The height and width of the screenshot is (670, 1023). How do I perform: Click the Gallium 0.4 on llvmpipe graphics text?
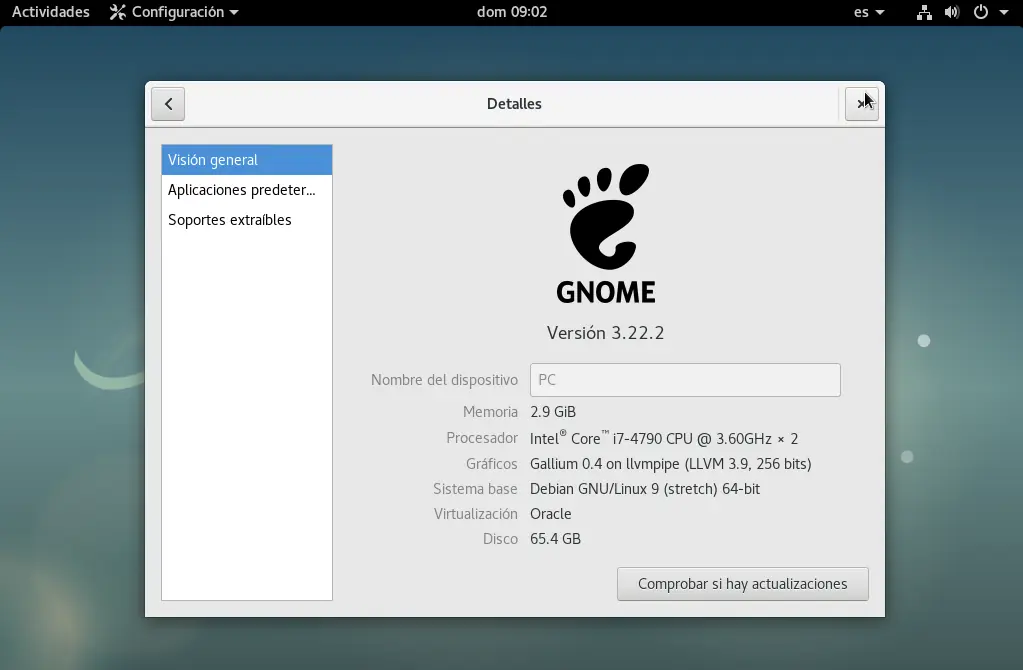coord(671,464)
